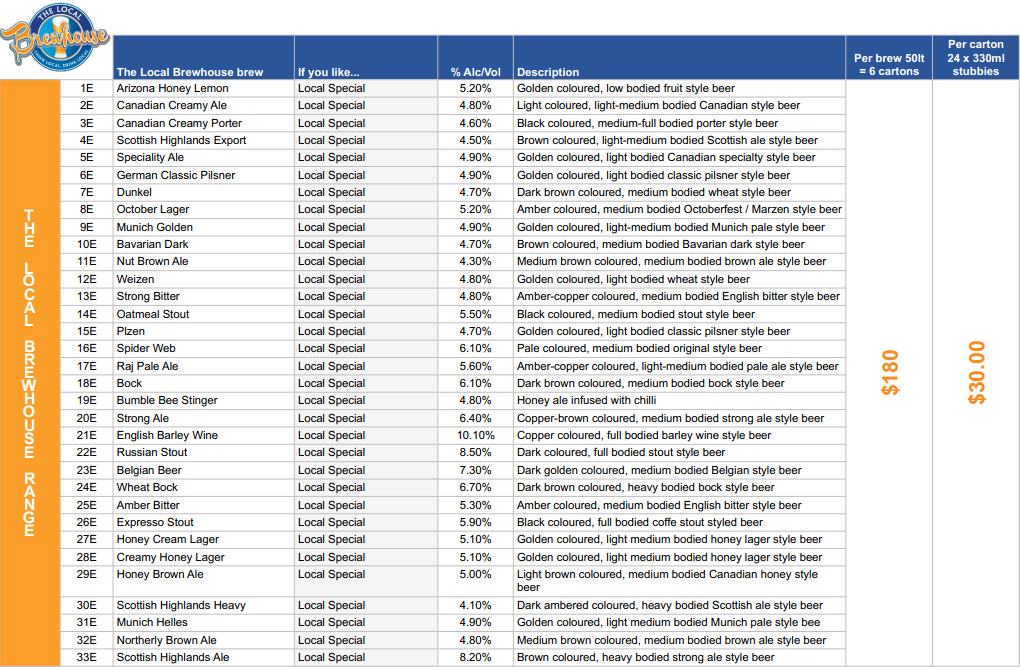Click the 10.10% alcohol value
Viewport: 1020px width, 667px height.
tap(476, 435)
